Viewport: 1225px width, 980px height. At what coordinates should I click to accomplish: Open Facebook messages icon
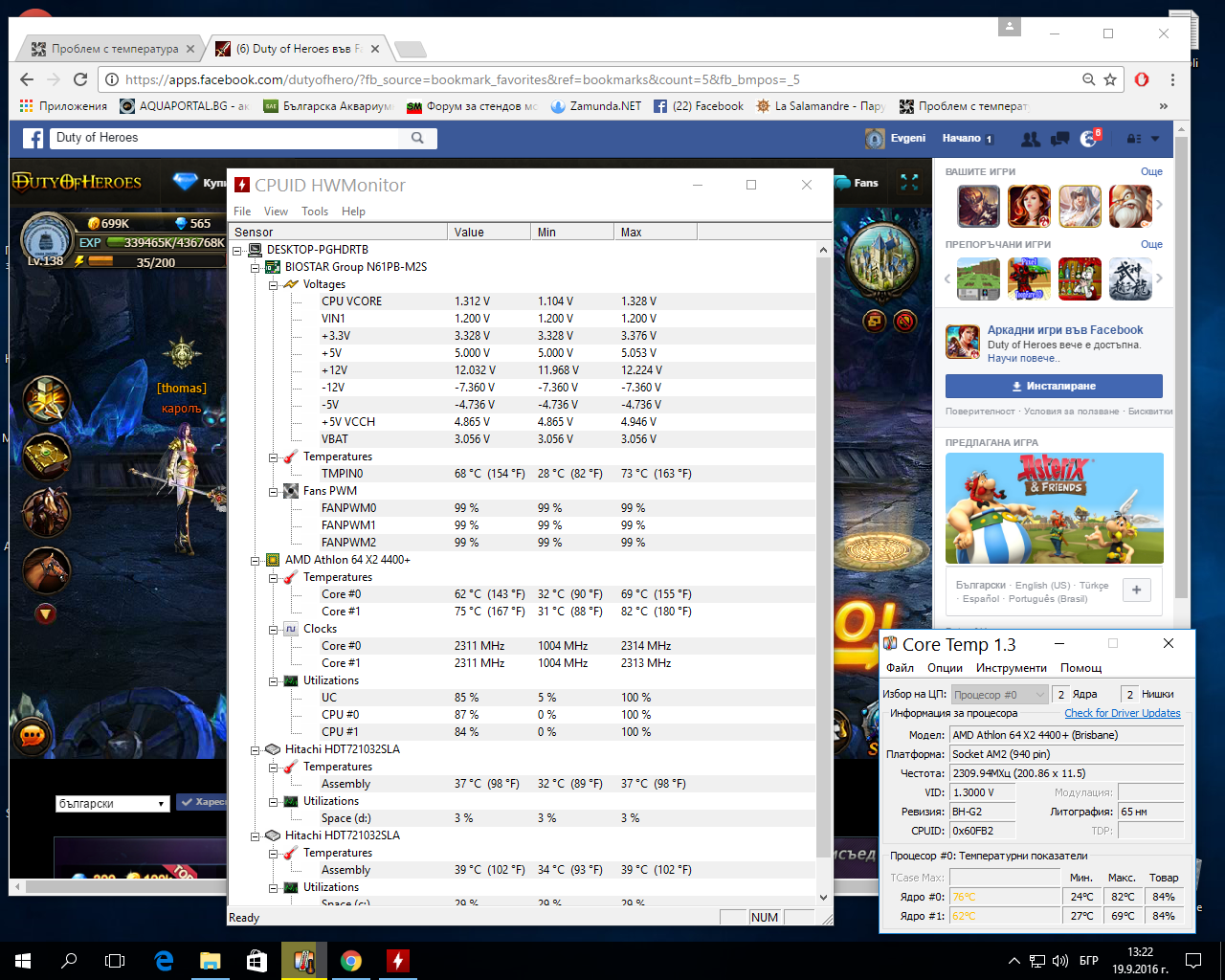point(1059,139)
